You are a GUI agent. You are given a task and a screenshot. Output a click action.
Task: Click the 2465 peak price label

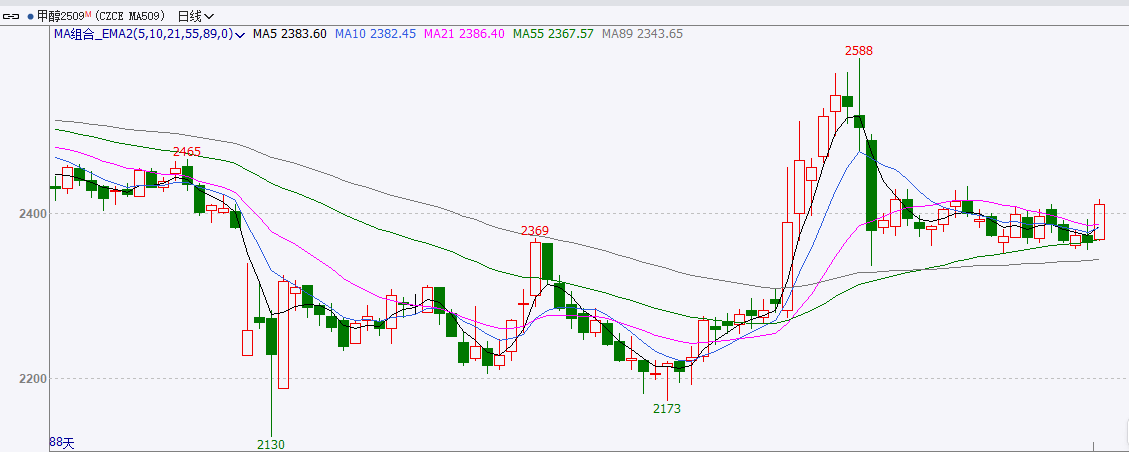tap(186, 152)
